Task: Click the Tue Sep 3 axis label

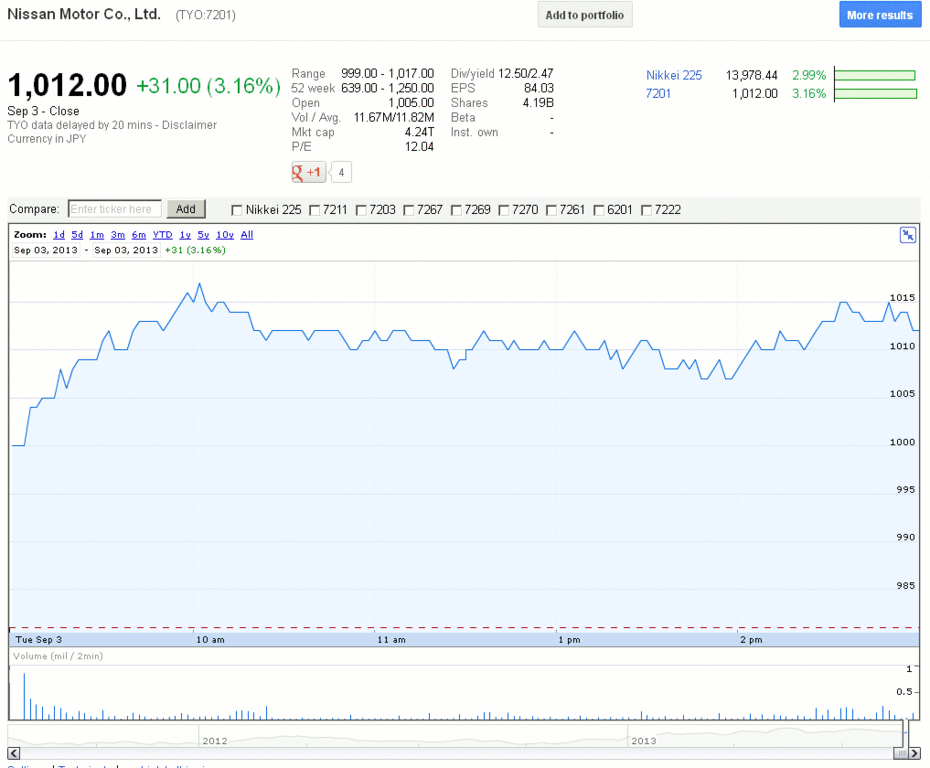Action: [x=39, y=640]
